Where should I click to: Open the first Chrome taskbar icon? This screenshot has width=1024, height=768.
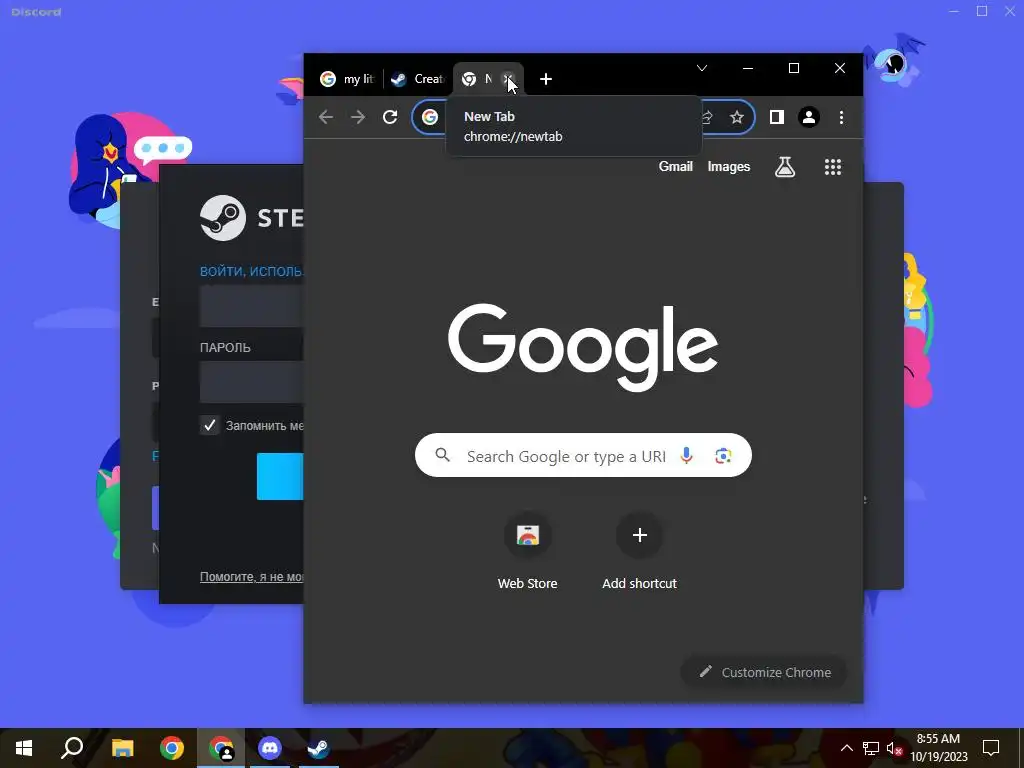click(172, 748)
